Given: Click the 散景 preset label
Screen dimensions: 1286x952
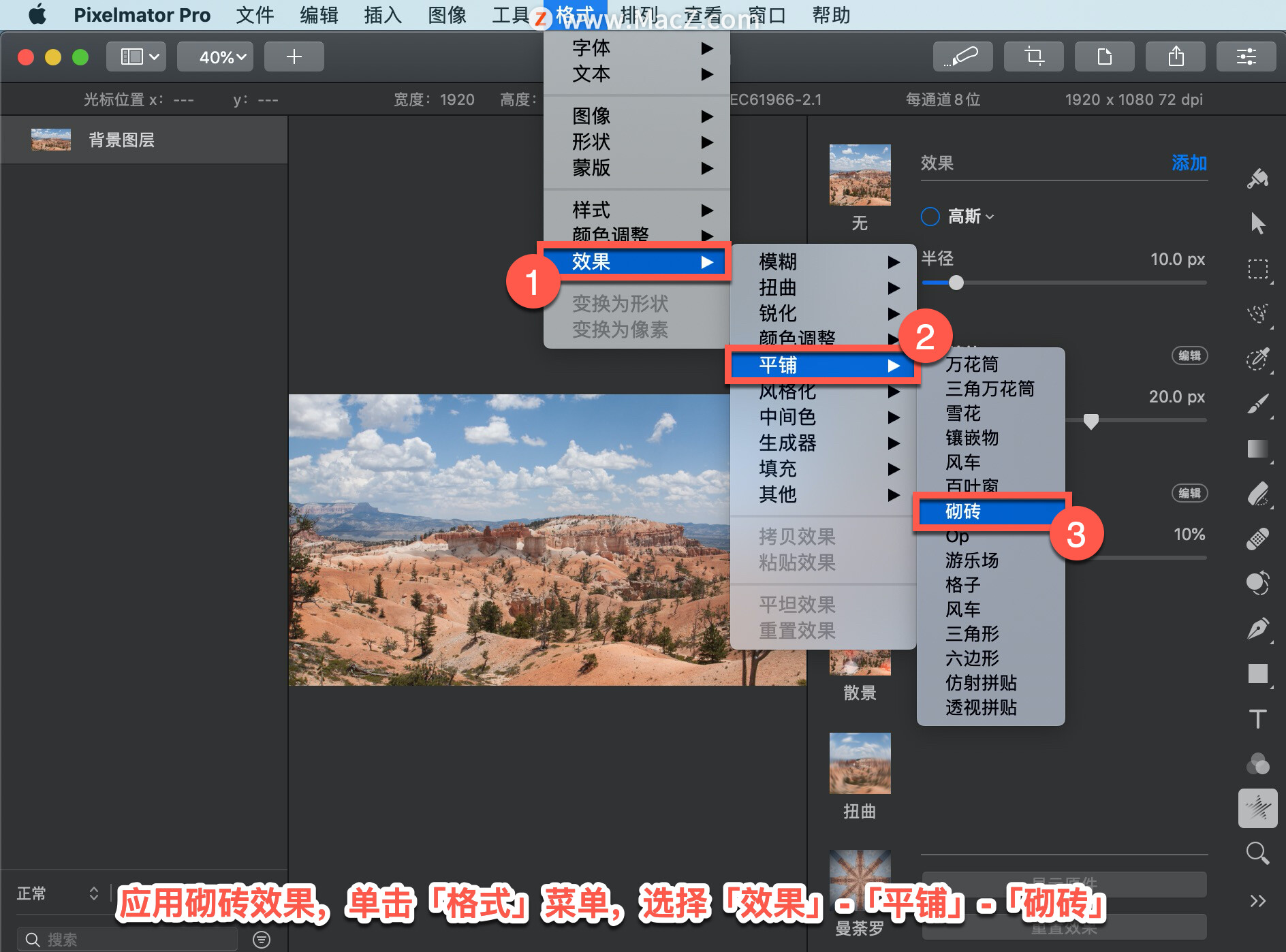Looking at the screenshot, I should [860, 693].
